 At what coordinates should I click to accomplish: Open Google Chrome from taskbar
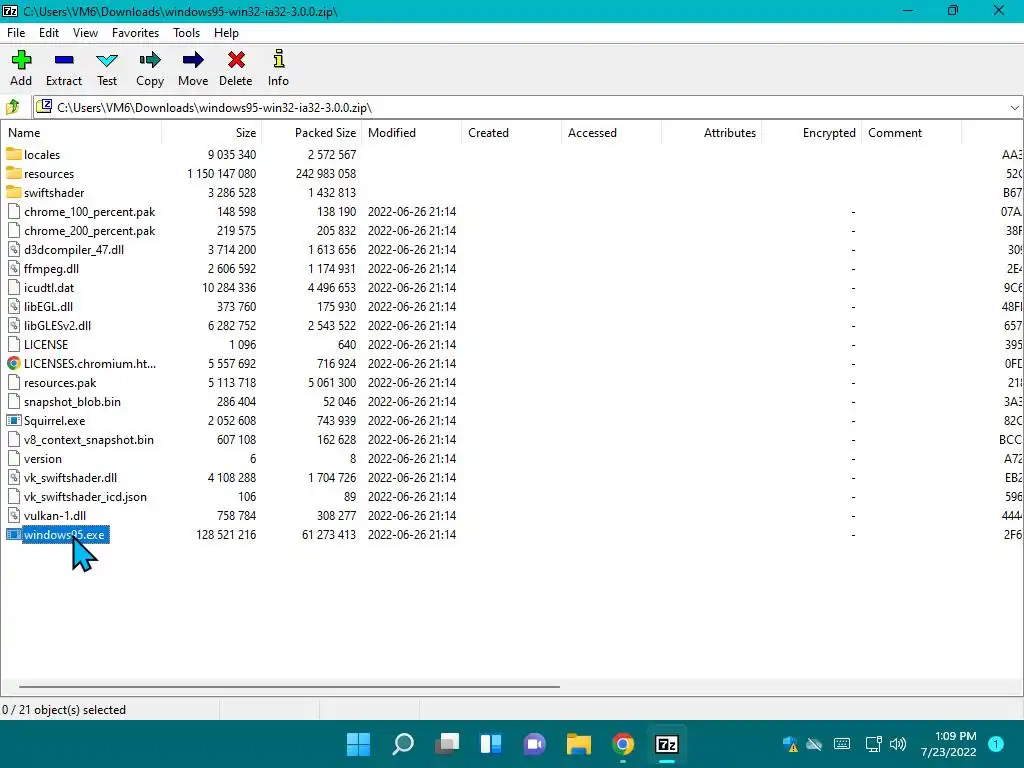[623, 744]
